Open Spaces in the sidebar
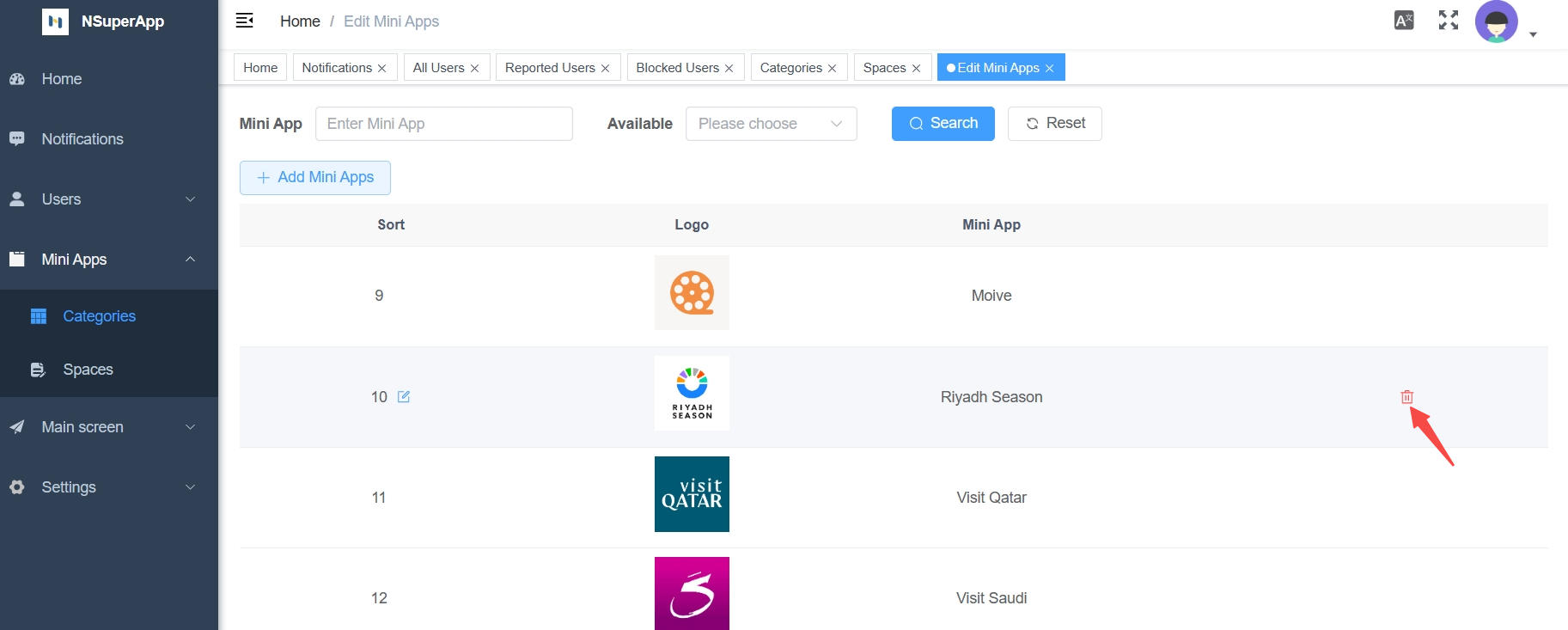Image resolution: width=1568 pixels, height=630 pixels. (88, 370)
